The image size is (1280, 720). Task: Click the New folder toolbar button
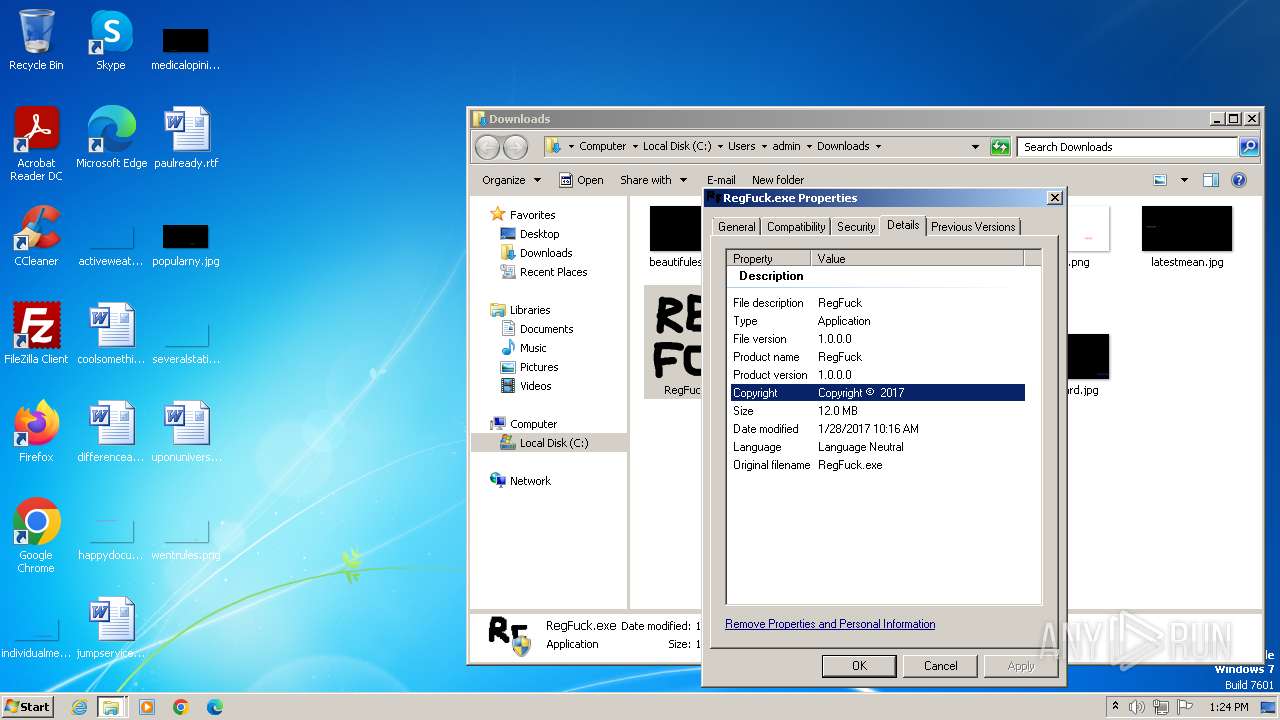coord(778,180)
